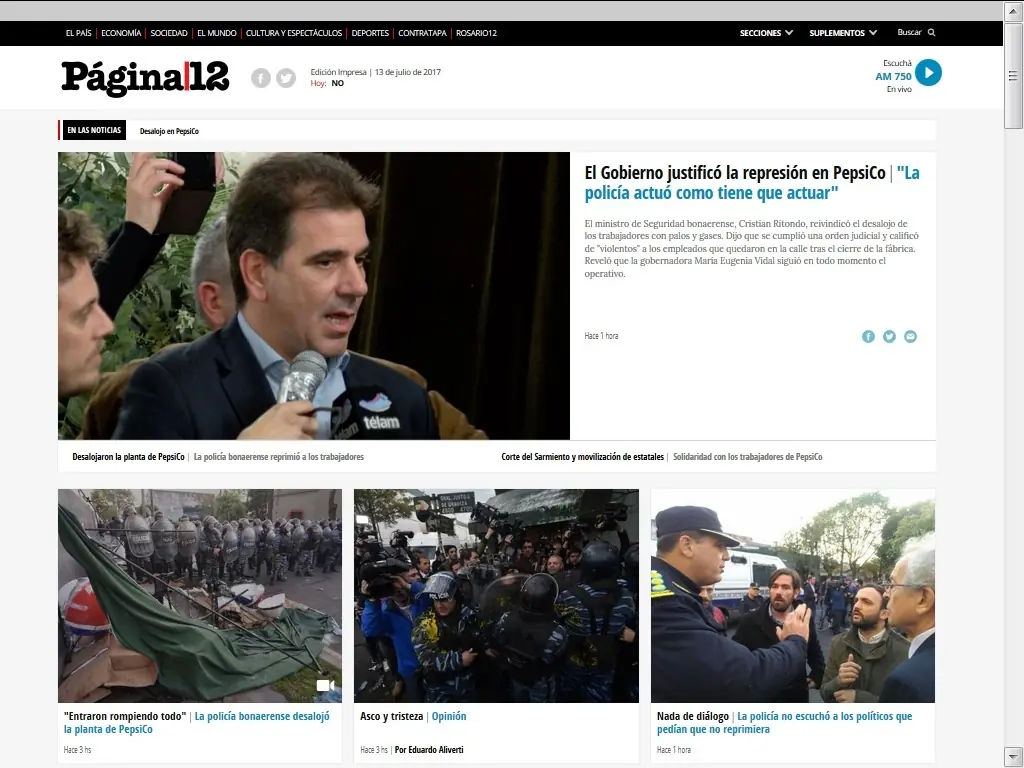1024x768 pixels.
Task: Open the 'Desalojo en PepsiCo' news topic
Action: pos(169,131)
